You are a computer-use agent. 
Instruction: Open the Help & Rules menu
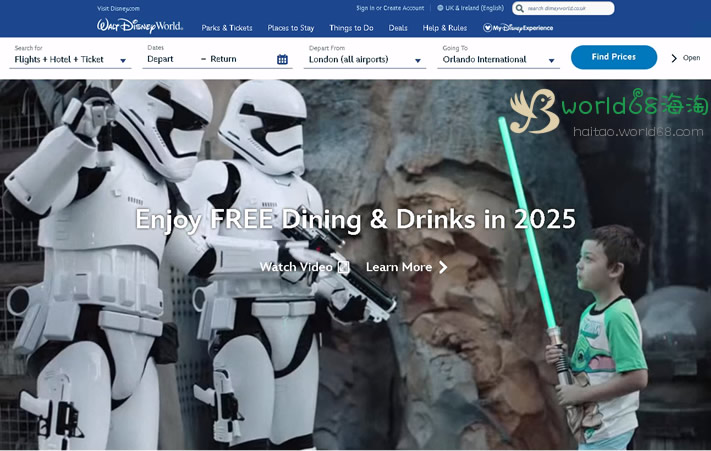444,28
